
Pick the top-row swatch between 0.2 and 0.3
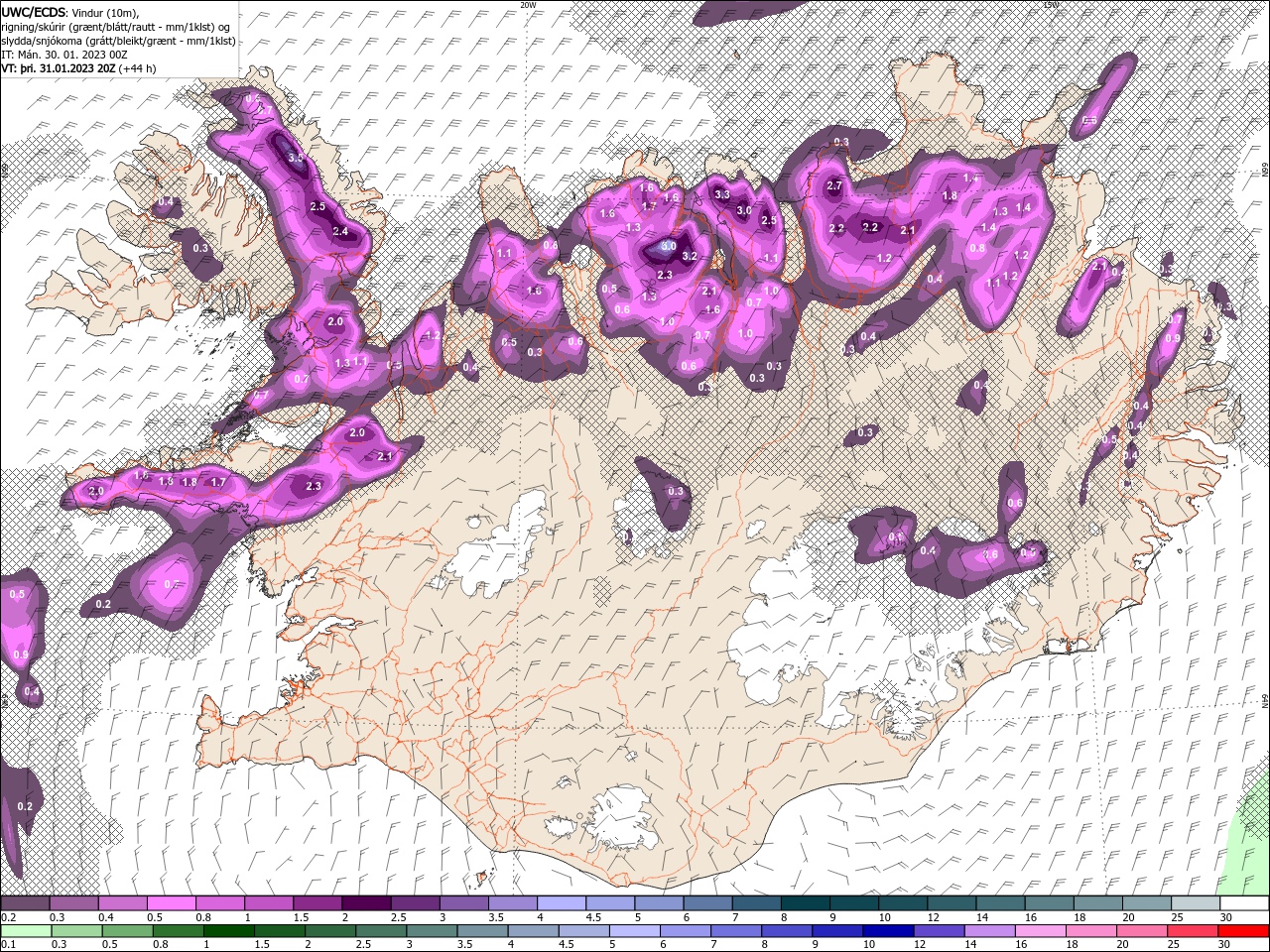pos(25,903)
